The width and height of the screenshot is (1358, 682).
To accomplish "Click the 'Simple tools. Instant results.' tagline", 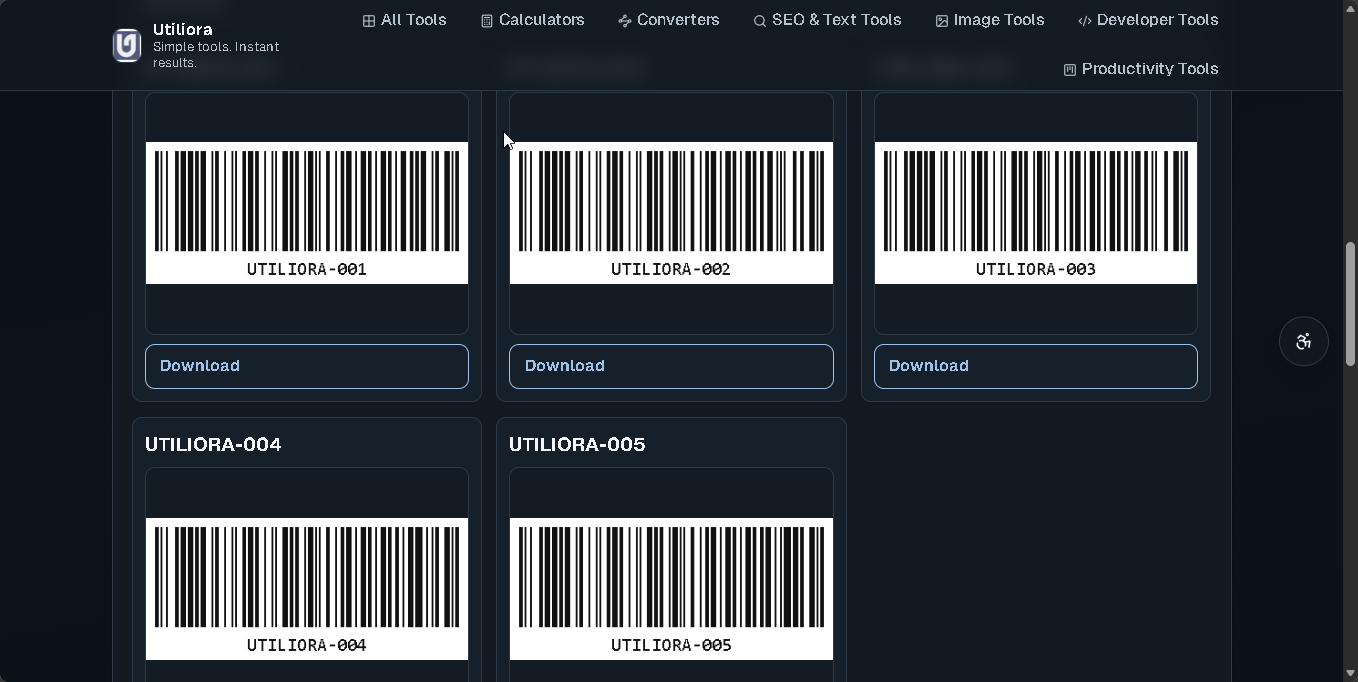I will click(x=216, y=55).
